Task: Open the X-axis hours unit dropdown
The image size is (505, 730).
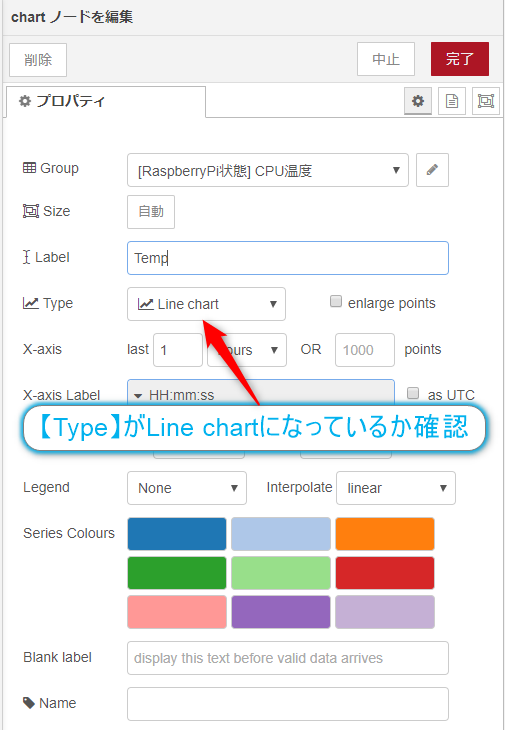Action: coord(247,350)
